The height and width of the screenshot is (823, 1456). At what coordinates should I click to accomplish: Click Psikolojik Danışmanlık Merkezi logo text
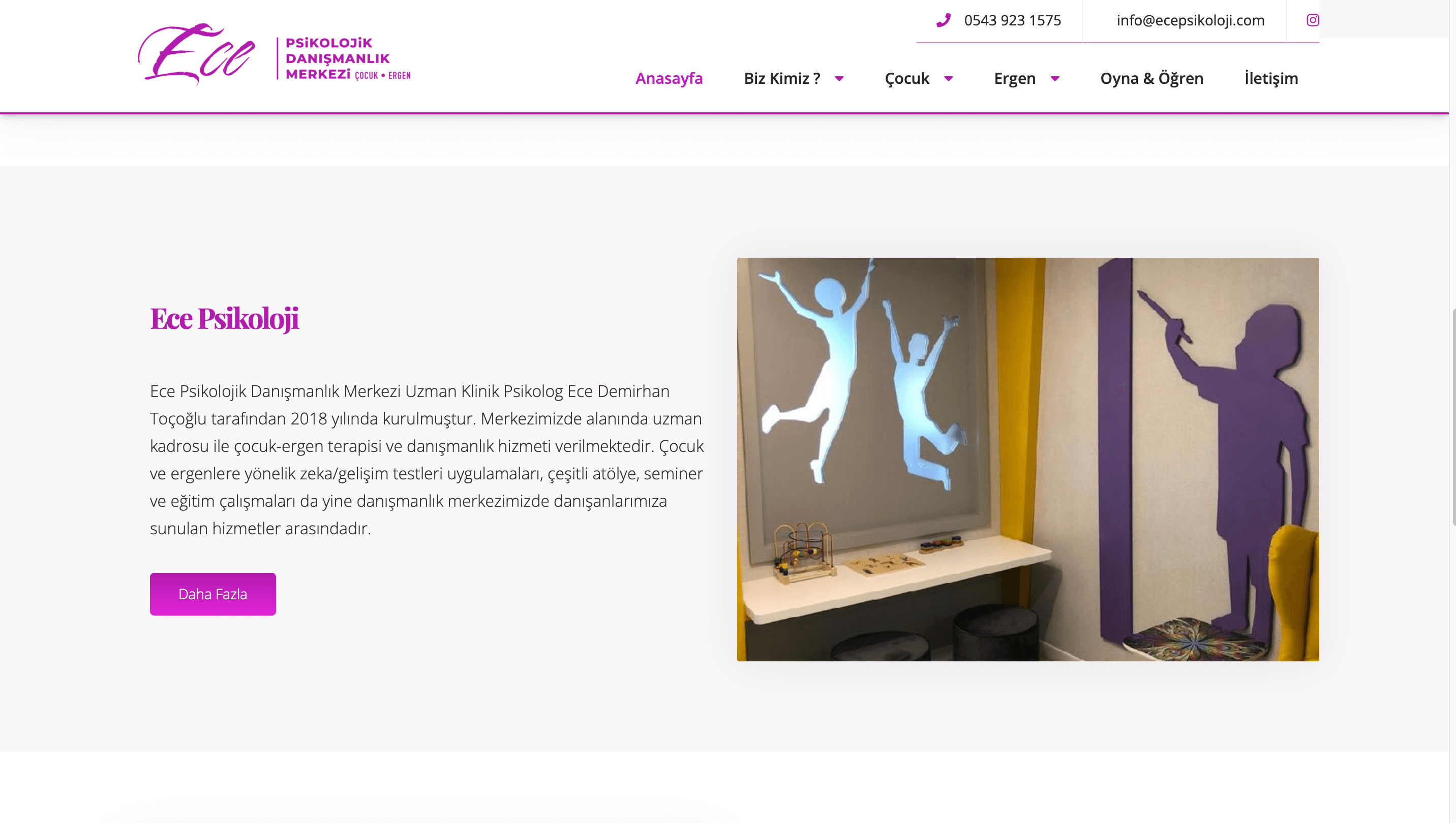click(x=348, y=59)
